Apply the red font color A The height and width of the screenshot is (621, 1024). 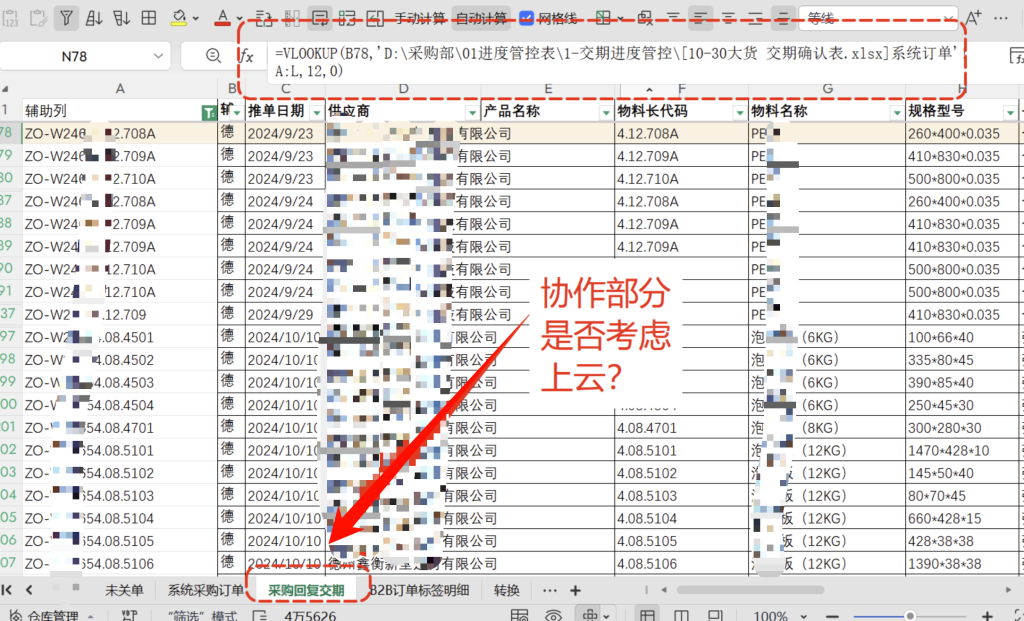[x=223, y=18]
